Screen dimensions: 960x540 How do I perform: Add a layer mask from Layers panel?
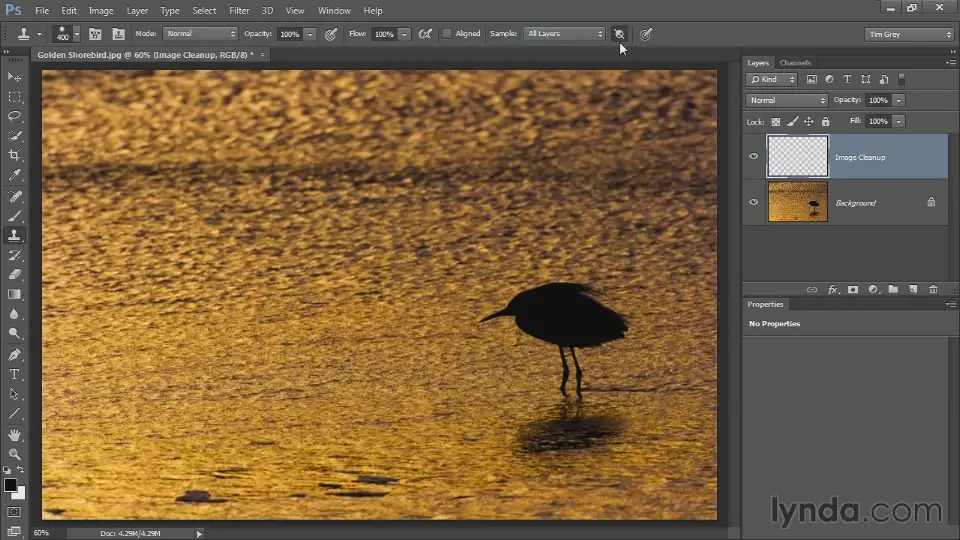click(x=853, y=290)
